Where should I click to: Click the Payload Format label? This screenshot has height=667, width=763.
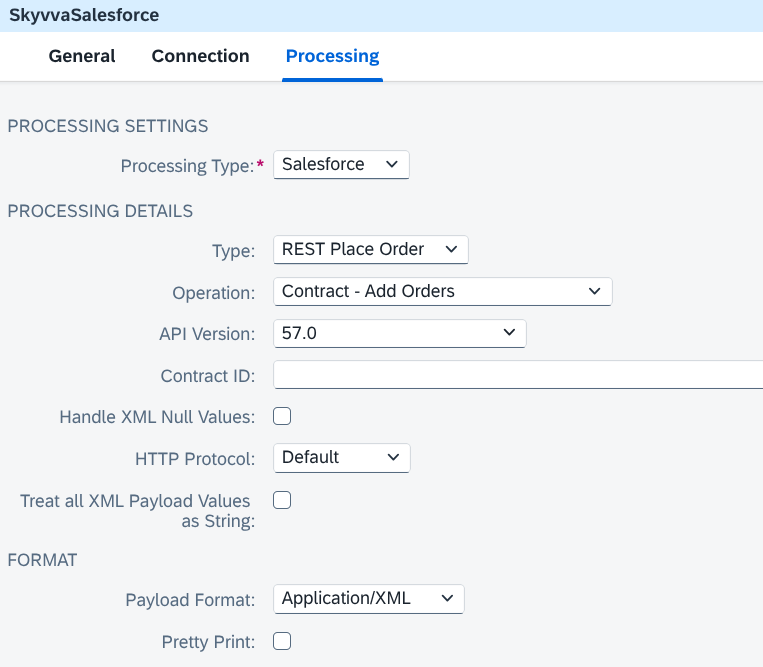[190, 600]
